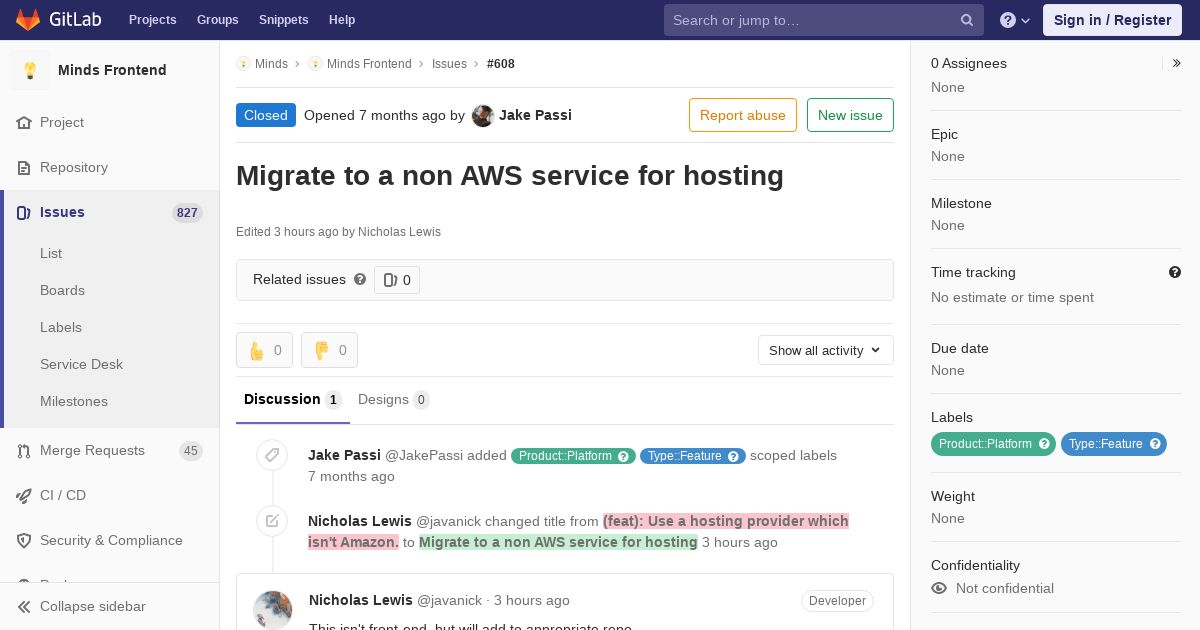
Task: Click the Collapse sidebar double-chevron icon
Action: [x=24, y=606]
